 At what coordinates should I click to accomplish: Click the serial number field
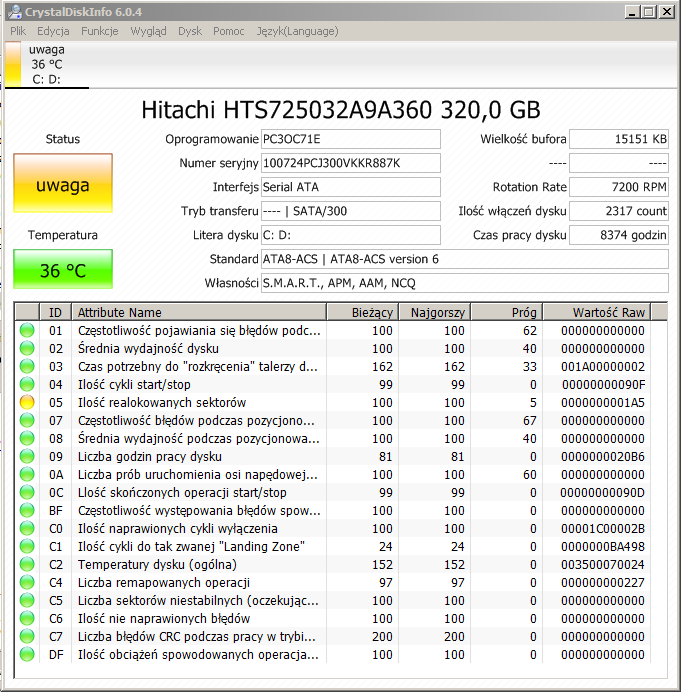(351, 163)
